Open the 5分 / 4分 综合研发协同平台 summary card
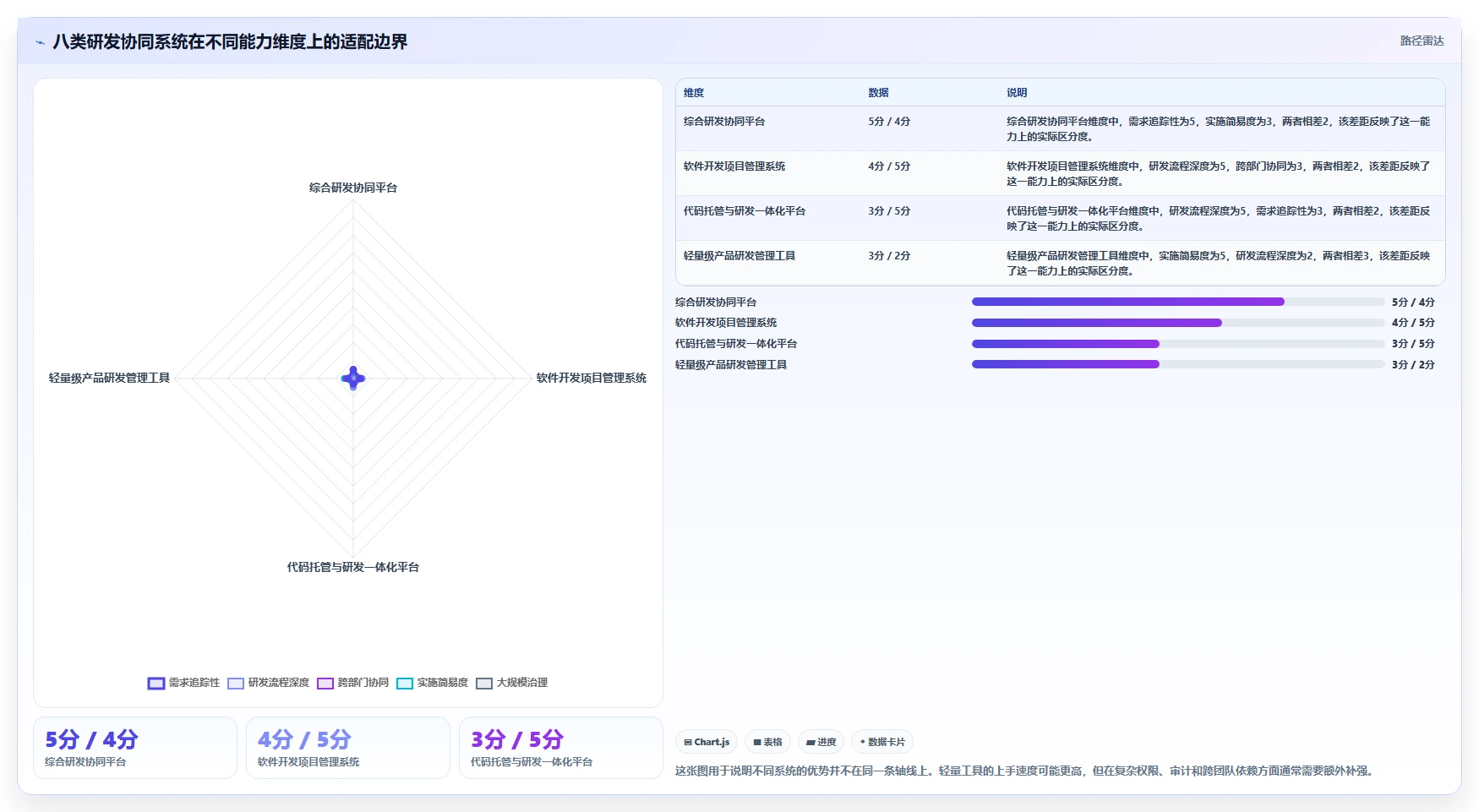 click(135, 748)
